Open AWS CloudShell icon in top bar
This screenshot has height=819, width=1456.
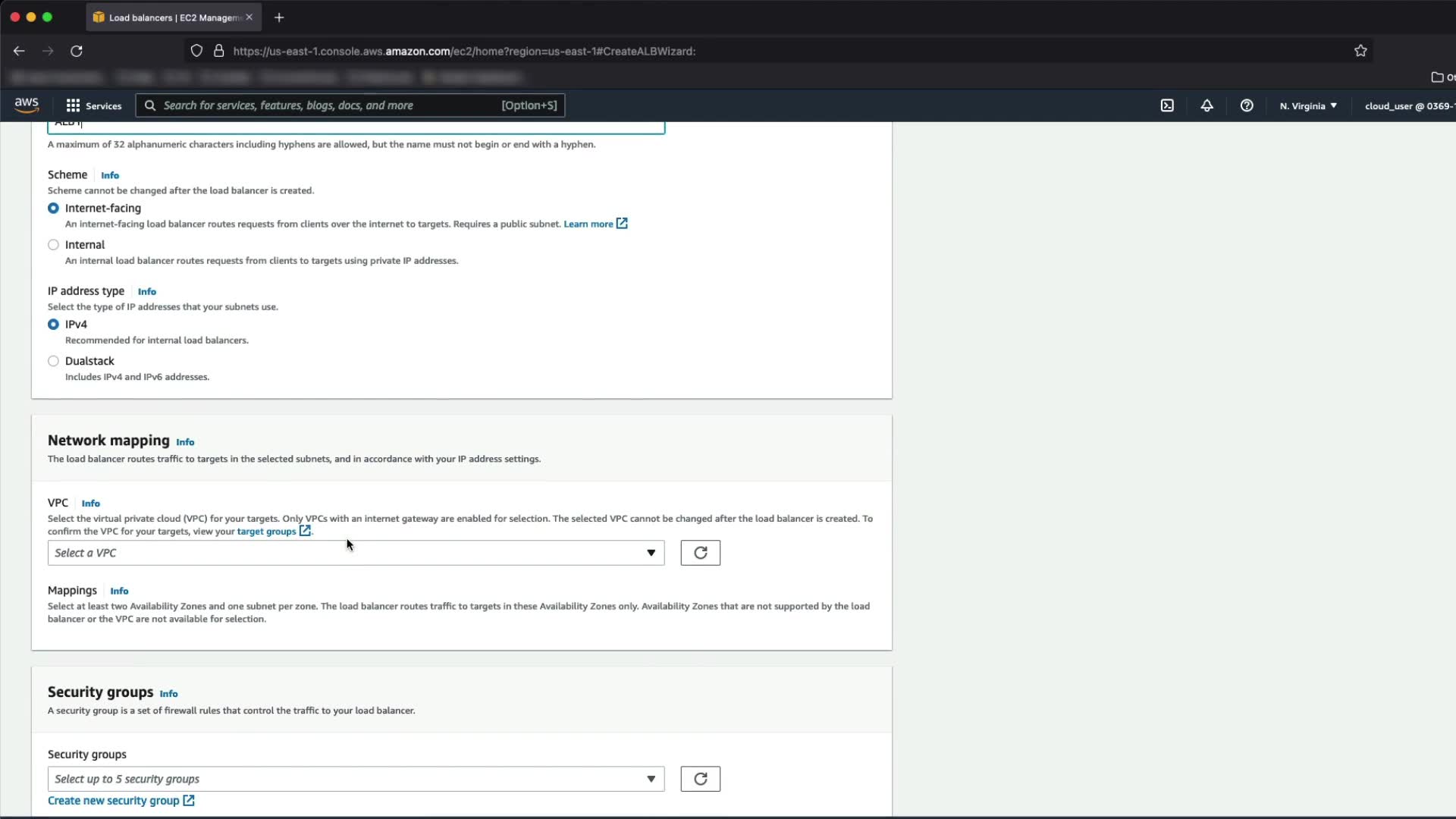click(1167, 105)
